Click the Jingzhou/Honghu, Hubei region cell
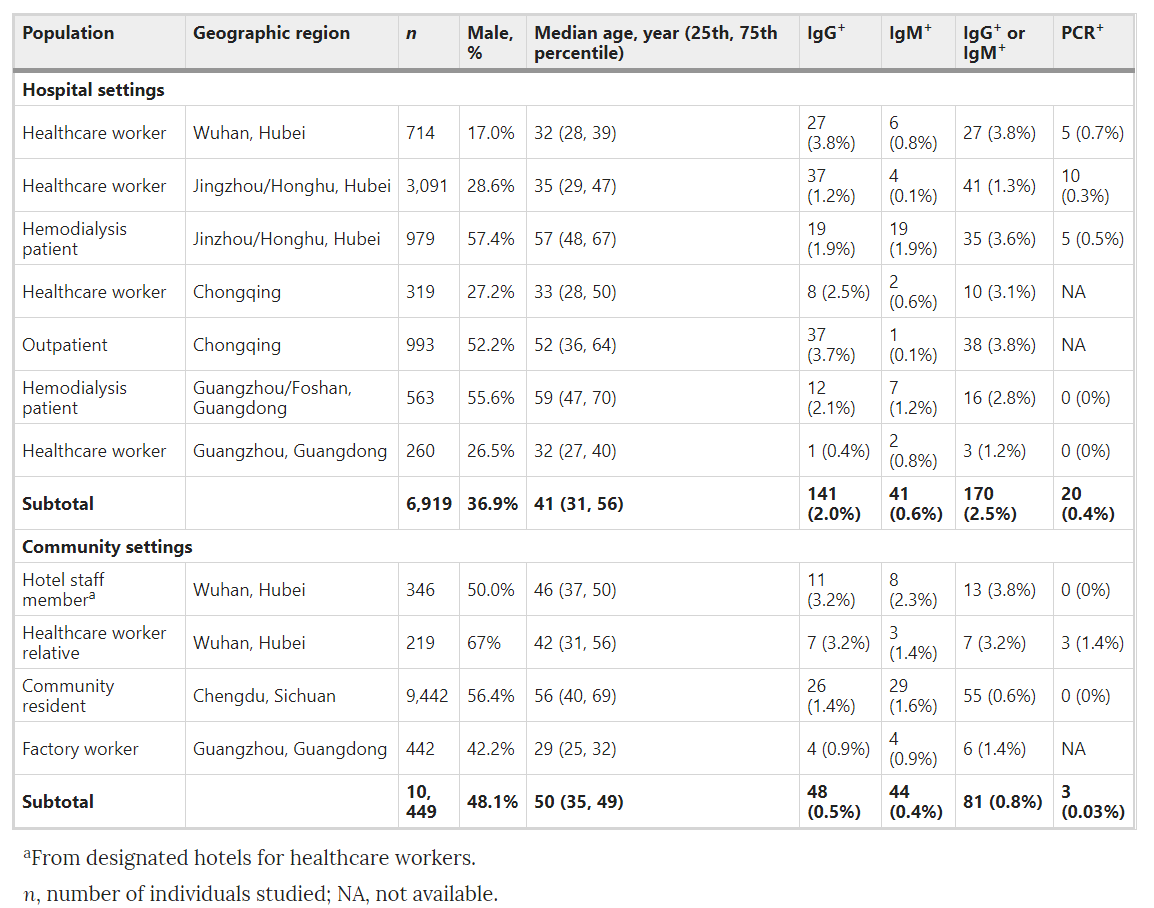Viewport: 1154px width, 908px height. click(291, 186)
